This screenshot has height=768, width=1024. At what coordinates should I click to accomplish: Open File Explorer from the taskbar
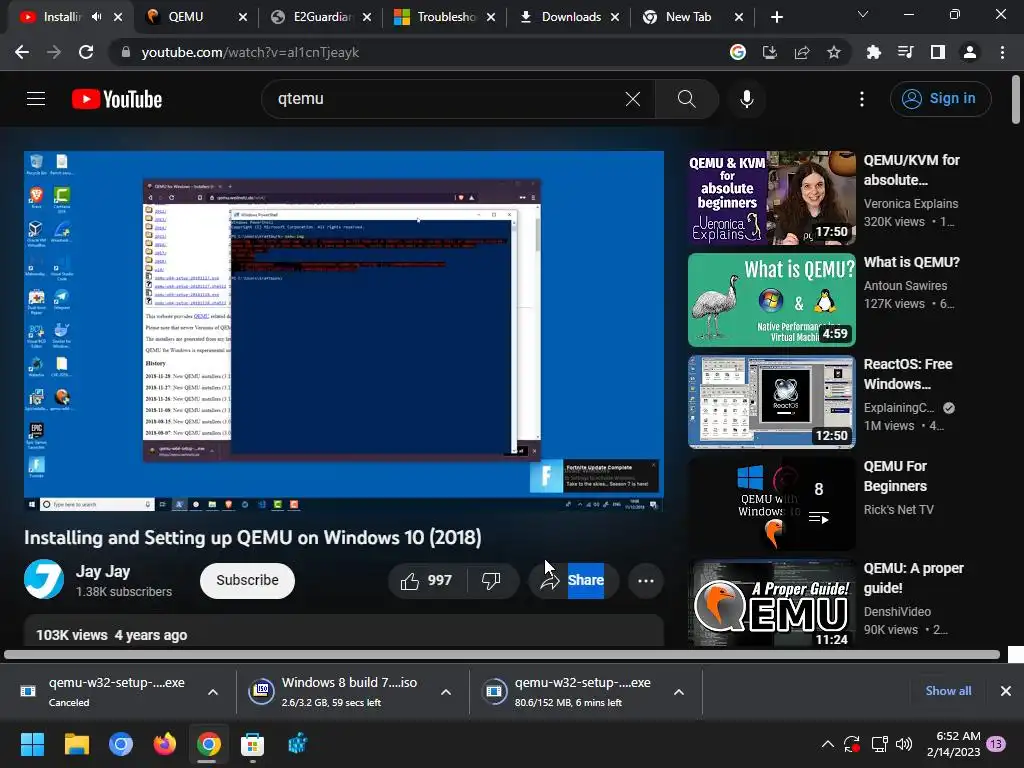pyautogui.click(x=76, y=744)
